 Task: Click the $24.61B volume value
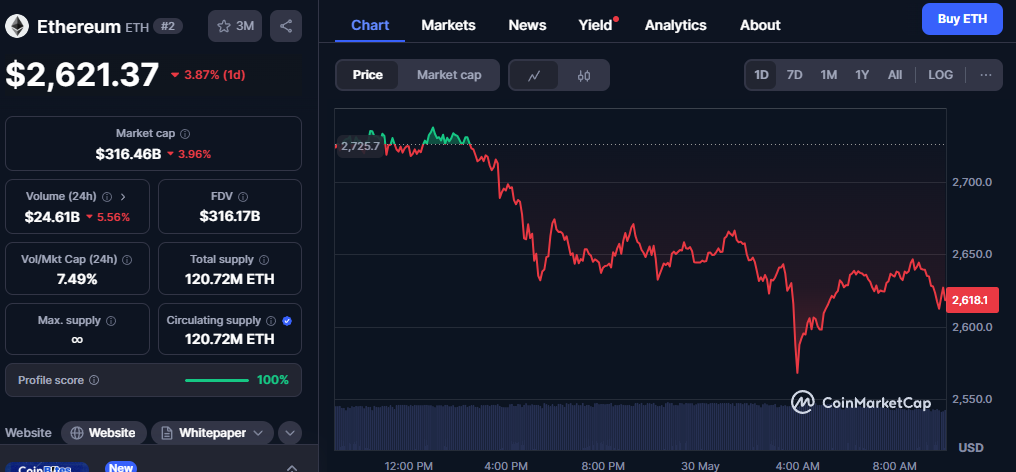pyautogui.click(x=52, y=217)
